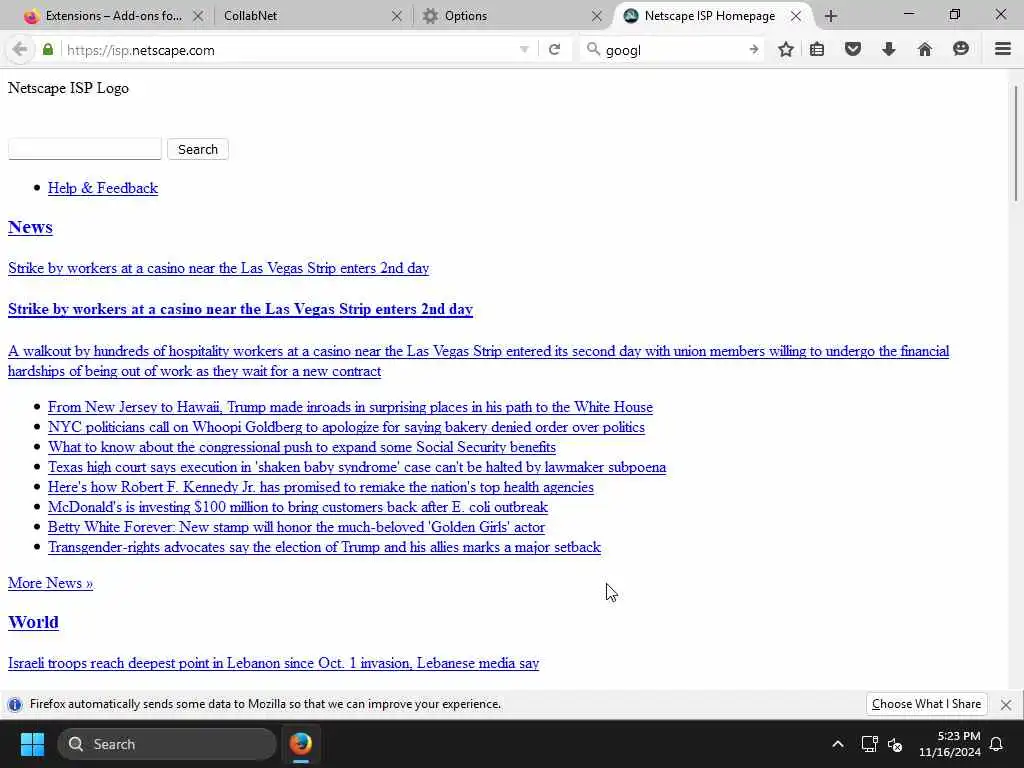
Task: Open the Downloads panel
Action: tap(889, 50)
